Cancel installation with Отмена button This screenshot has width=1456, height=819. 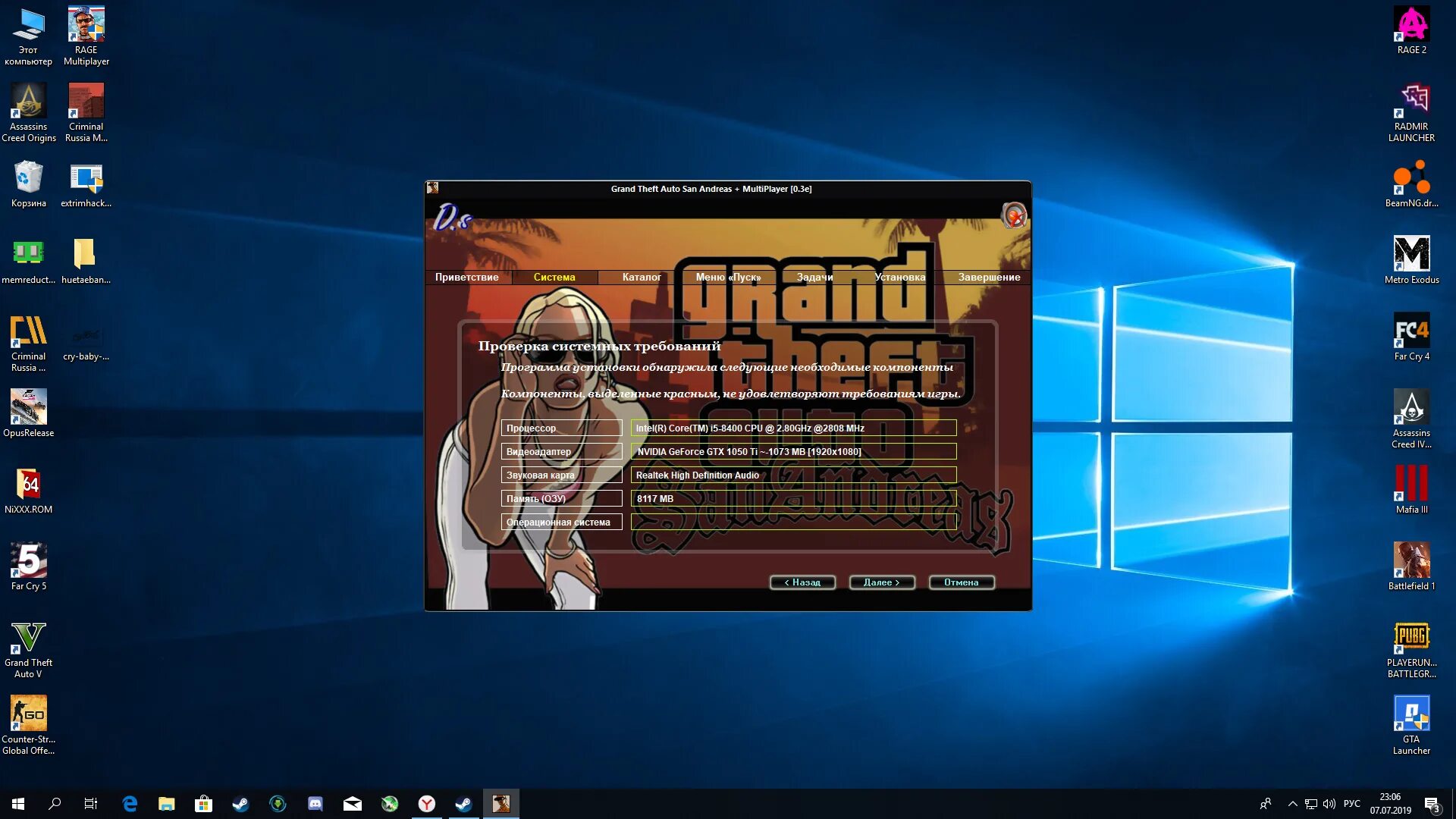[x=962, y=582]
